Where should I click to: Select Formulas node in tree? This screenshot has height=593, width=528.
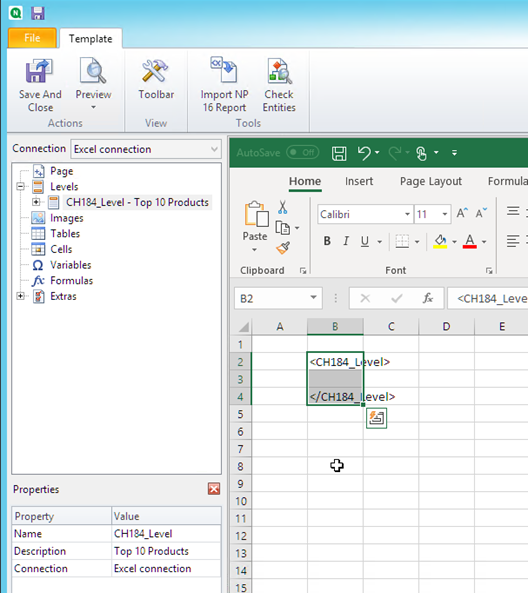[71, 281]
